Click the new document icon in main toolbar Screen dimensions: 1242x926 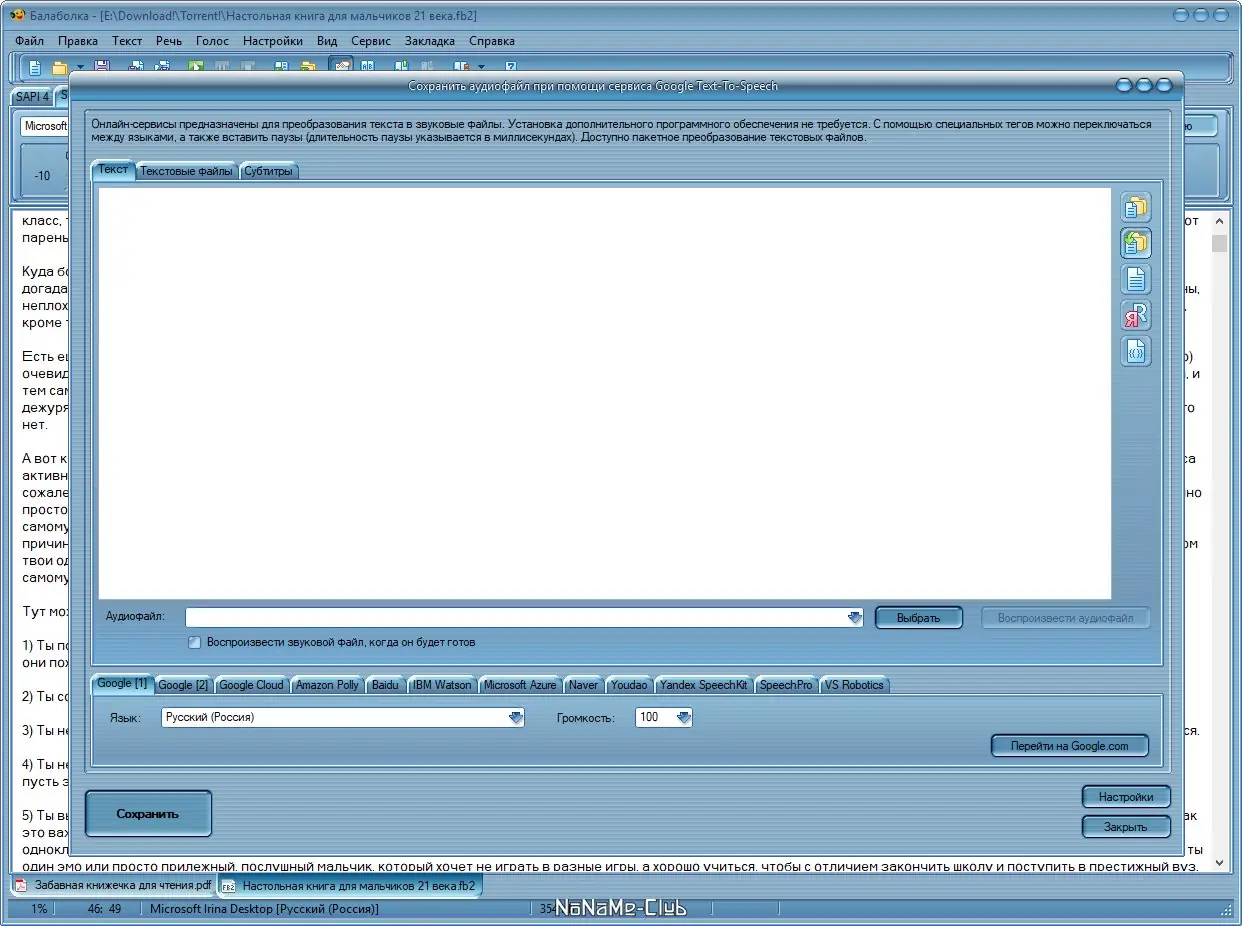35,67
